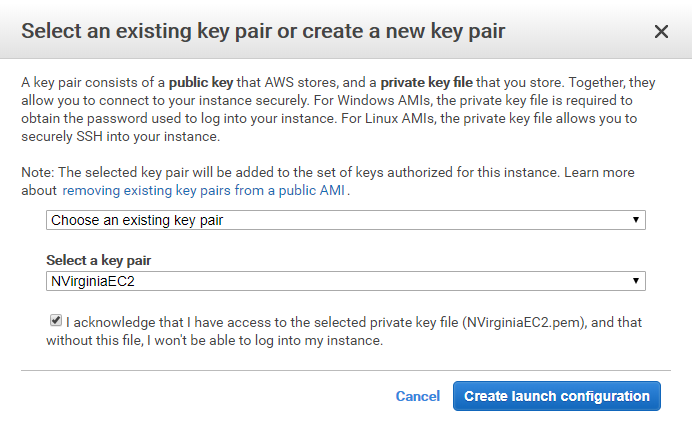Click the Cancel link
The width and height of the screenshot is (692, 428).
[417, 396]
